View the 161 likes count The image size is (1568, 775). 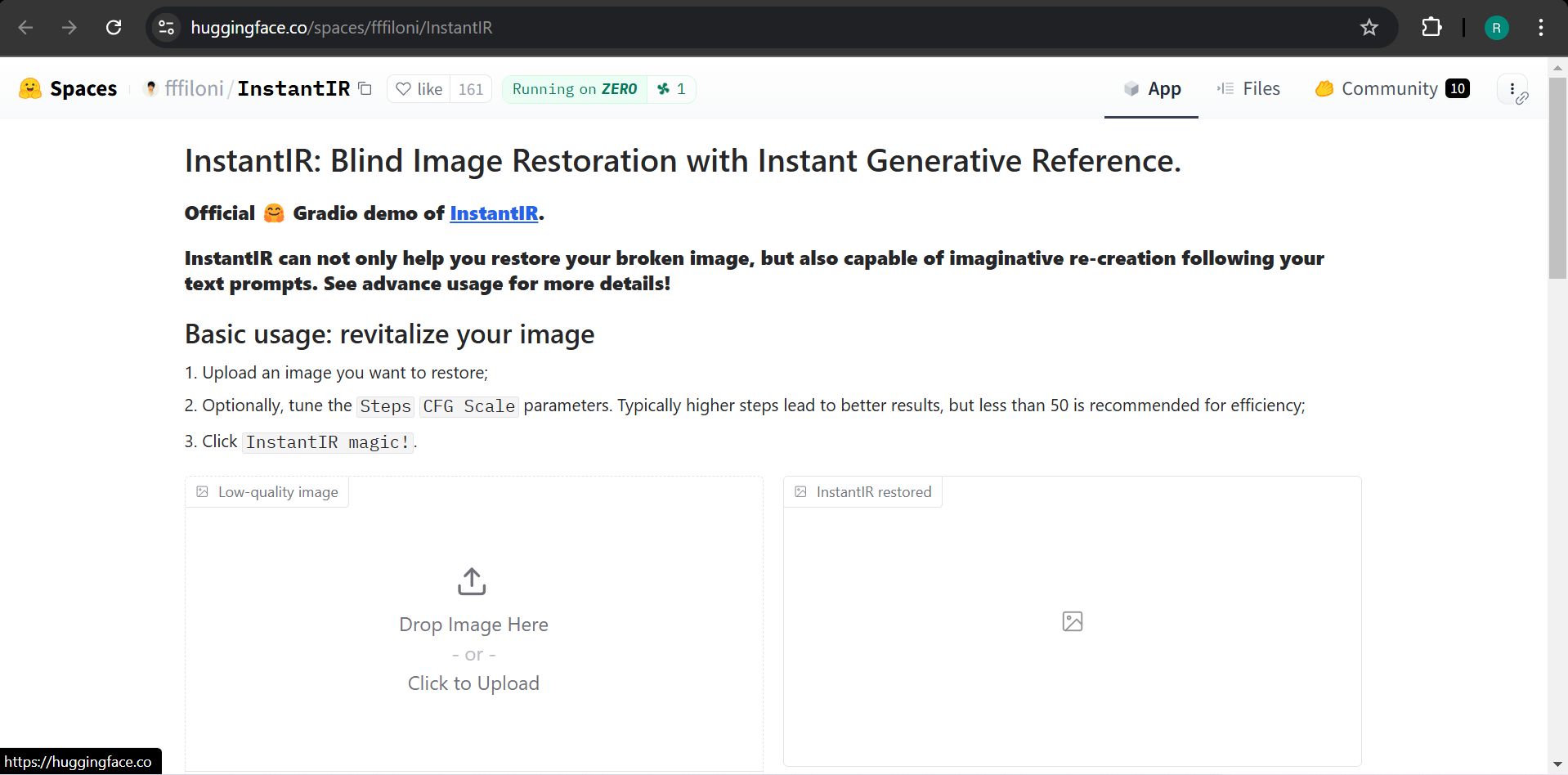coord(471,89)
